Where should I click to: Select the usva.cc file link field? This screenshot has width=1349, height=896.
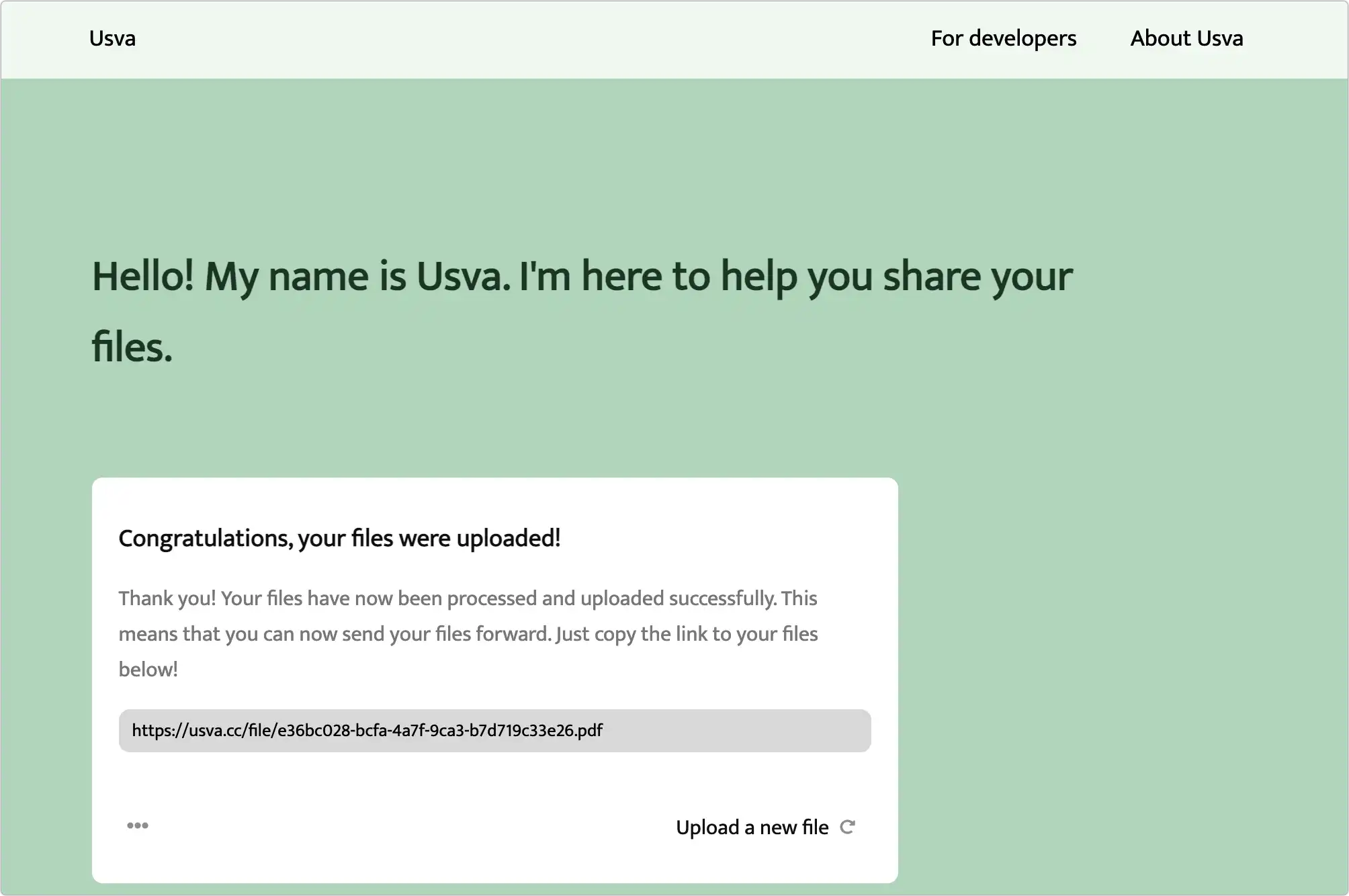494,731
